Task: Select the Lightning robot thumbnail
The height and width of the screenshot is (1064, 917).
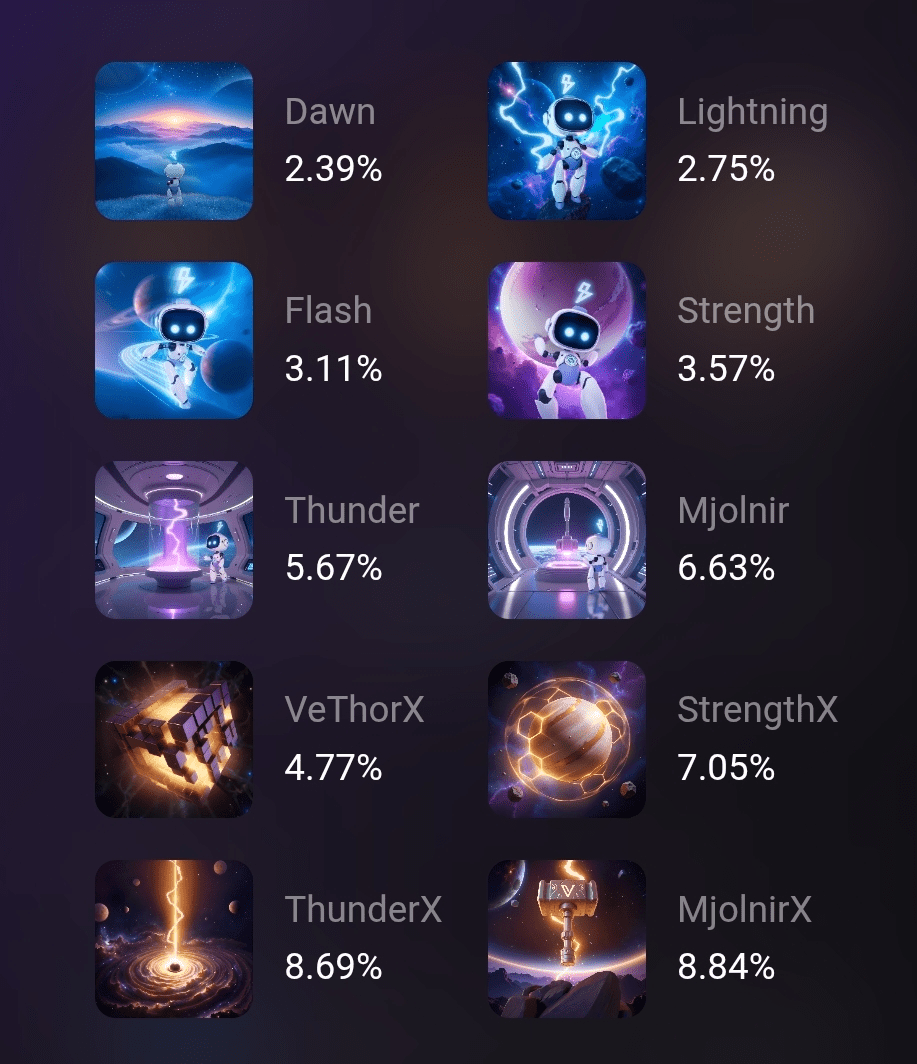Action: point(567,140)
